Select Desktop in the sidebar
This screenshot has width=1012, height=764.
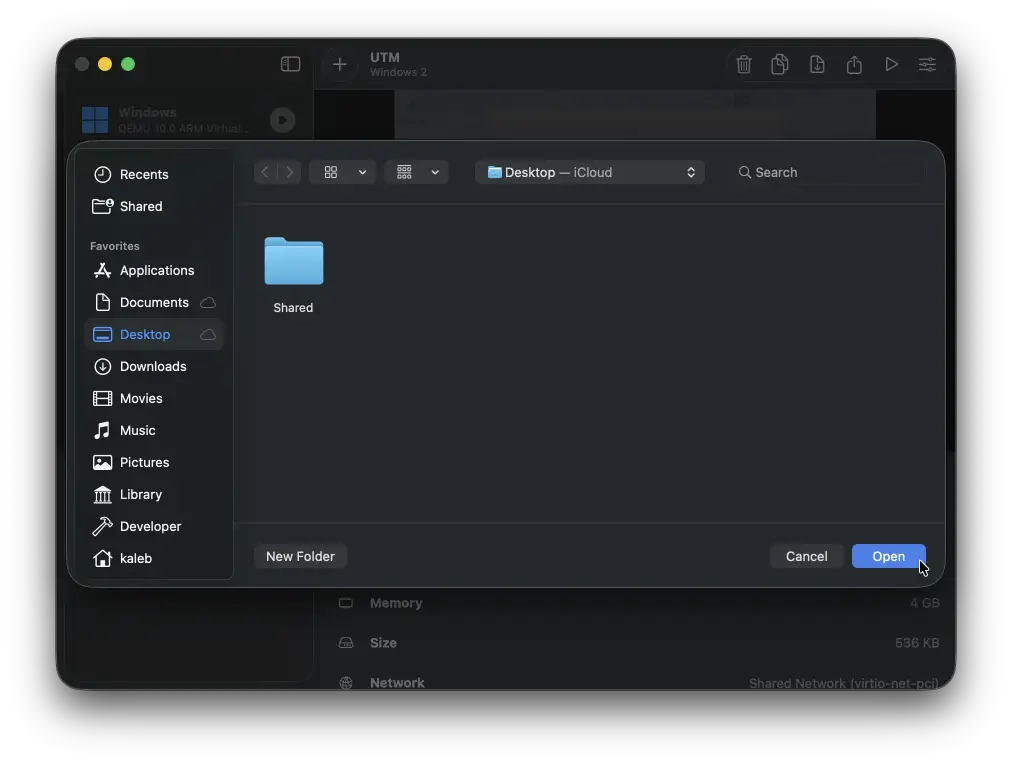pyautogui.click(x=154, y=334)
